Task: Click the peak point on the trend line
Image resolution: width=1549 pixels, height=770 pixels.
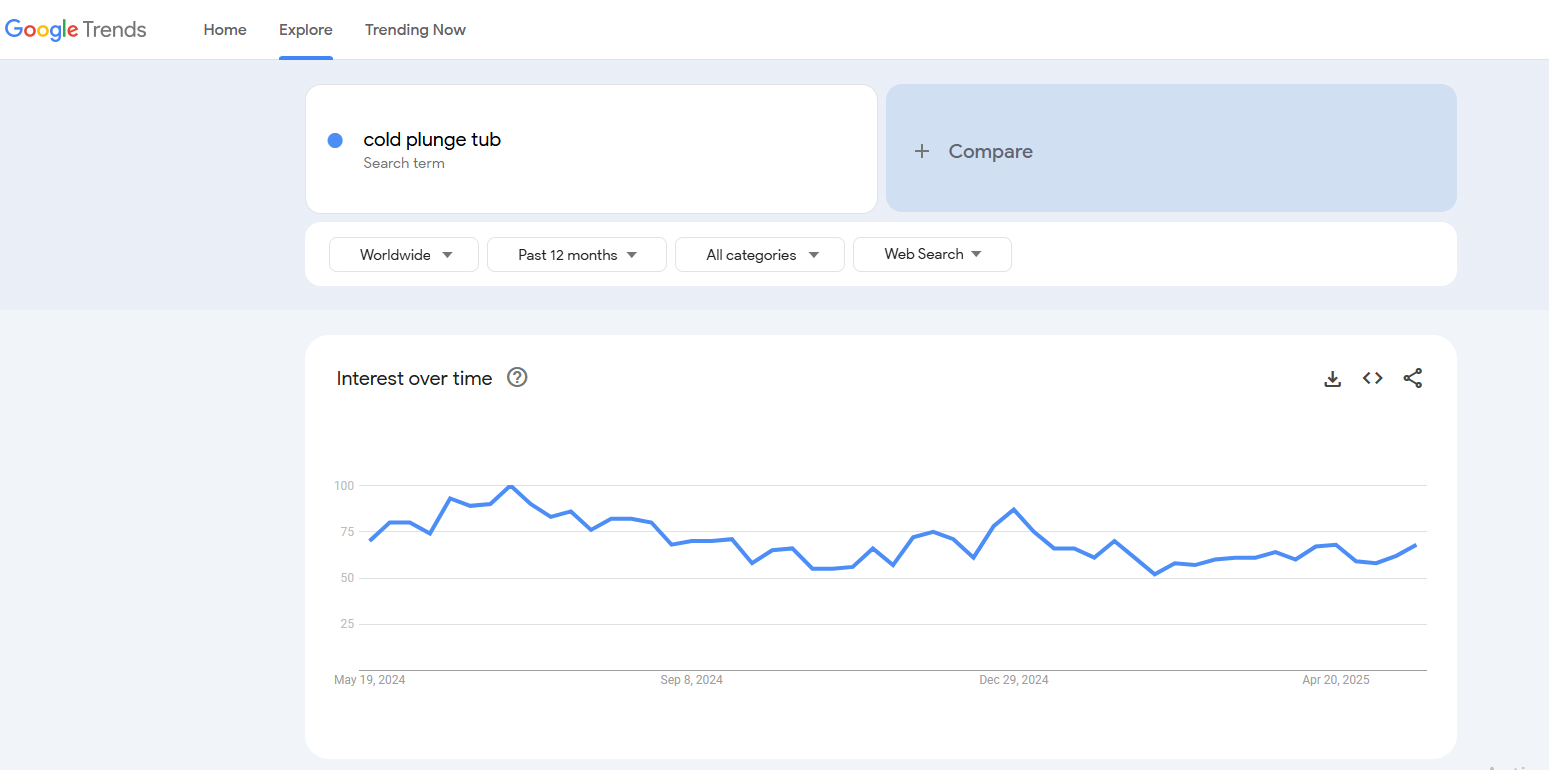Action: pos(511,486)
